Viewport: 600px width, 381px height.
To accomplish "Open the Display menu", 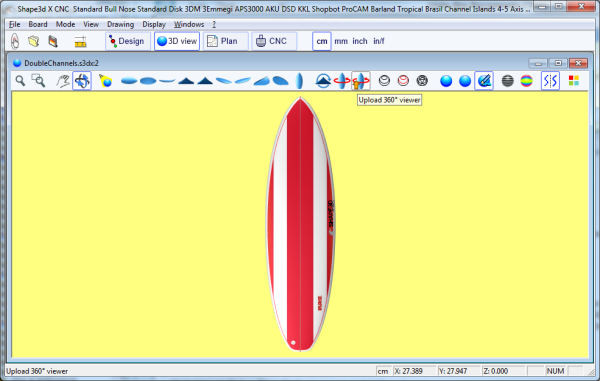I will point(154,24).
